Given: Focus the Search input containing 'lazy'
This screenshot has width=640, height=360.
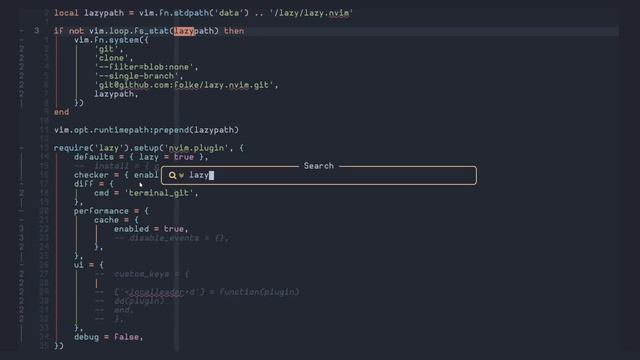Looking at the screenshot, I should click(x=319, y=175).
